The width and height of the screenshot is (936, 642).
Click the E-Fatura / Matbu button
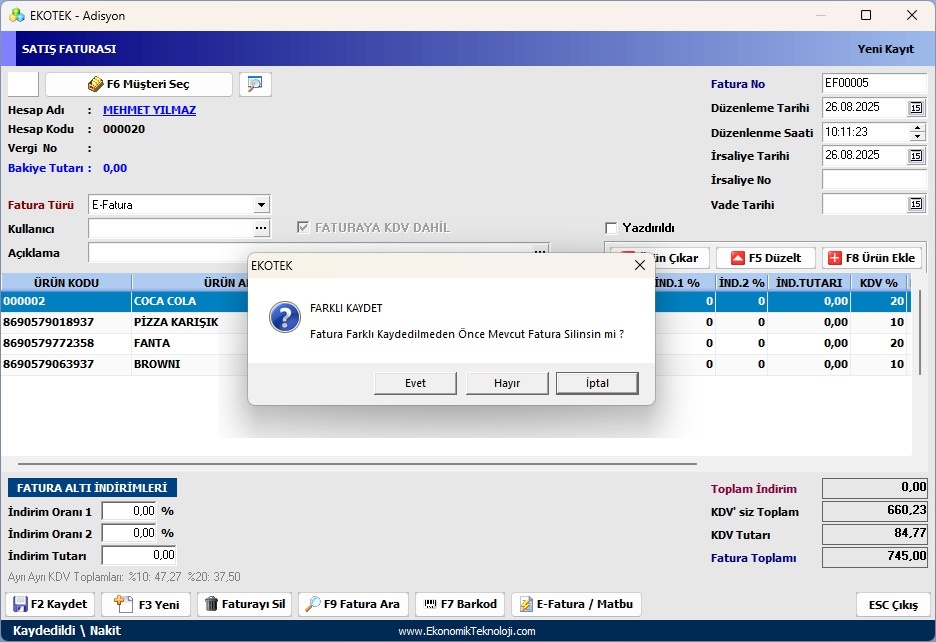(x=577, y=604)
